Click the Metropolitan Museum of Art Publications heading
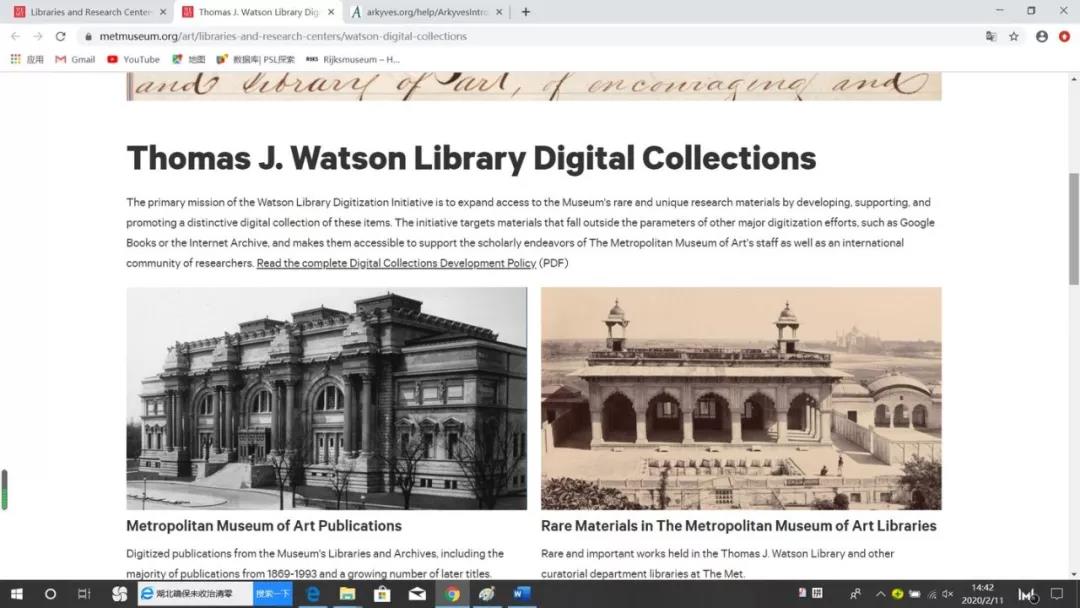 click(264, 526)
